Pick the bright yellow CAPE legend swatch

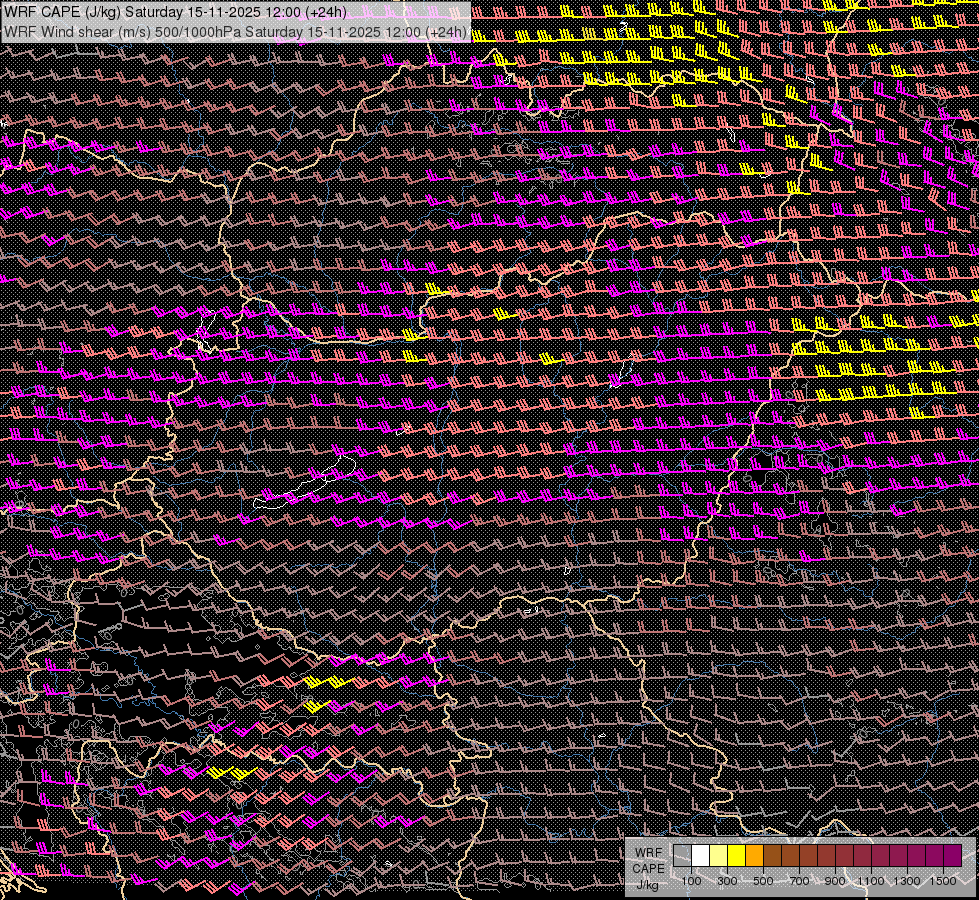point(736,855)
